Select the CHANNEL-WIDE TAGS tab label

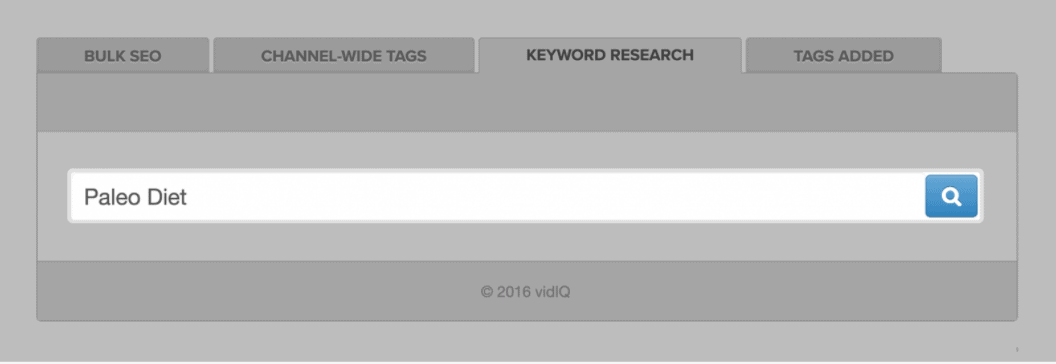(x=343, y=56)
